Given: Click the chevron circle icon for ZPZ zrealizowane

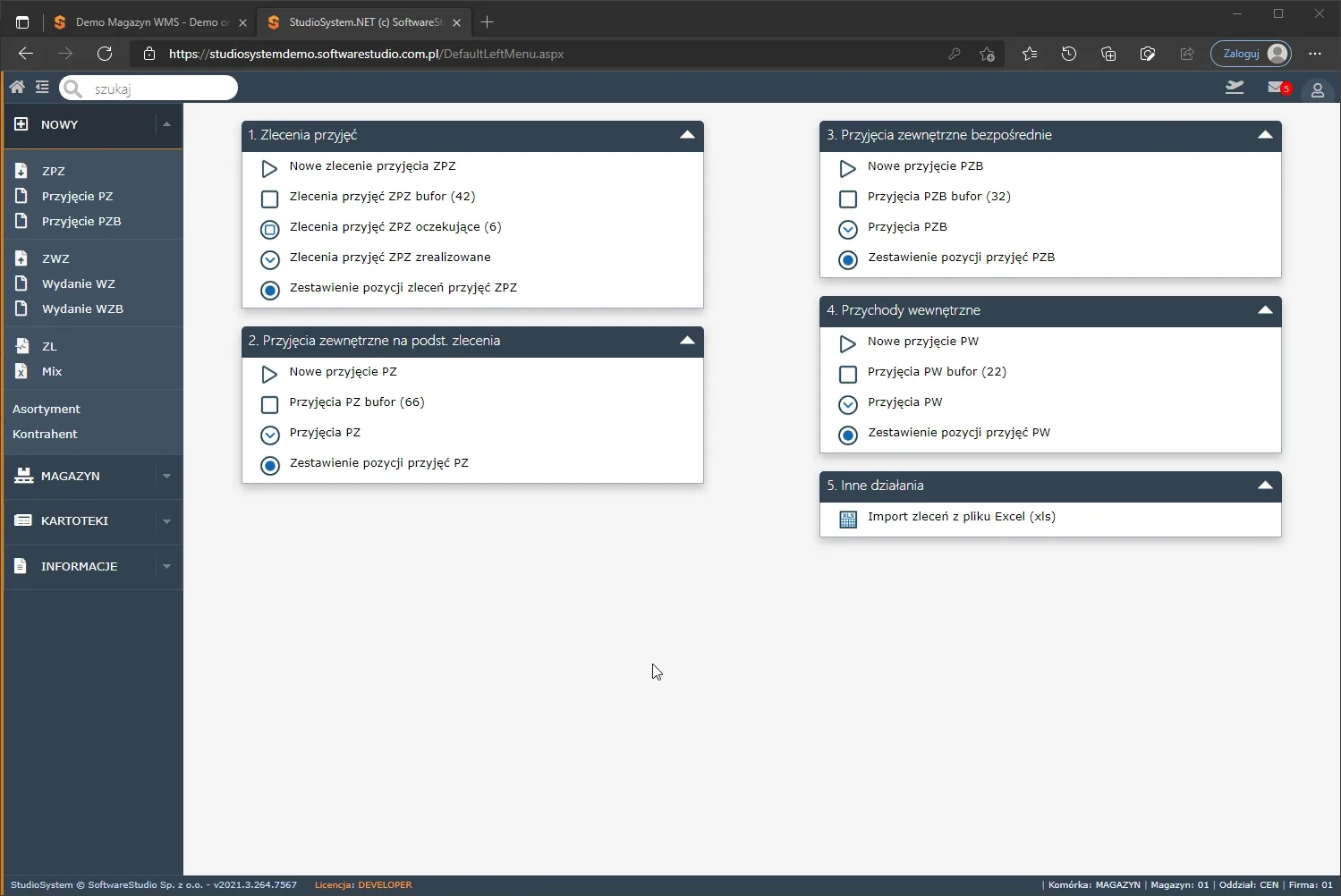Looking at the screenshot, I should tap(269, 259).
